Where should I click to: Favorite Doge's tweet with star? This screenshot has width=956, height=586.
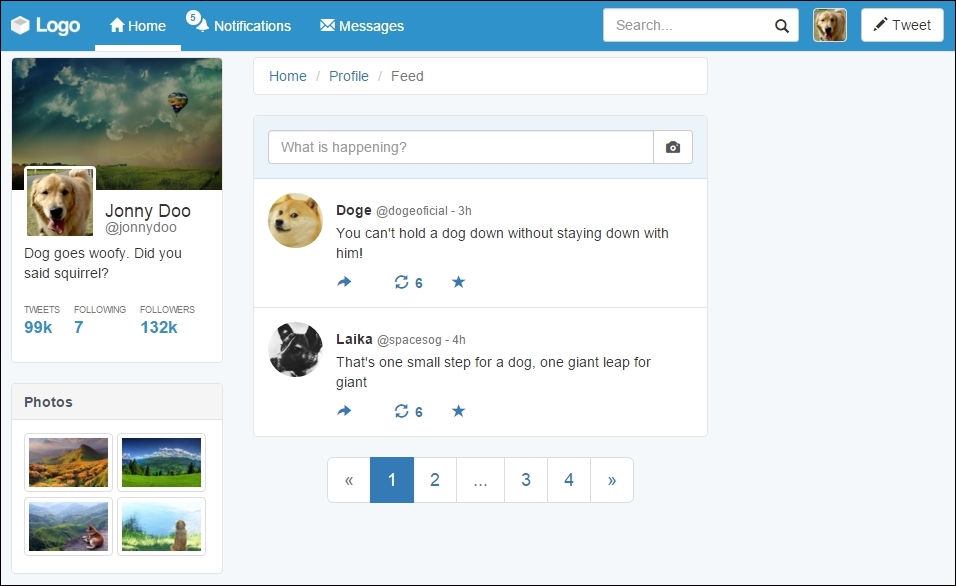(458, 282)
